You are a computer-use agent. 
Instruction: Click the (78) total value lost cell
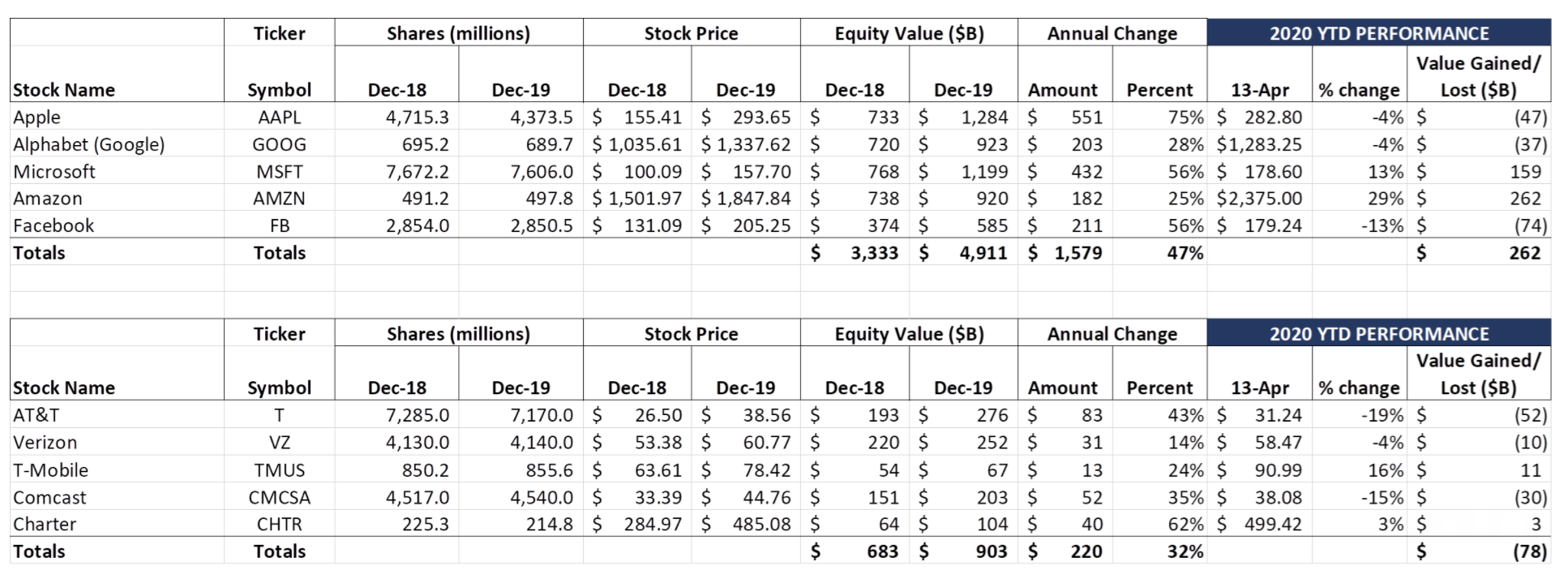point(1530,551)
